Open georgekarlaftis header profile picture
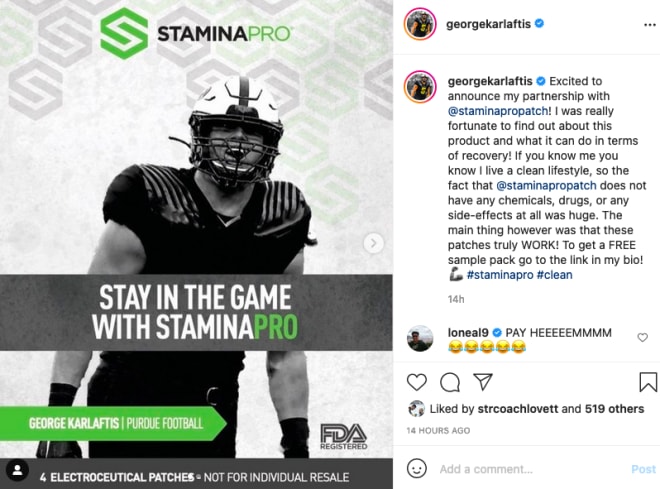The image size is (660, 489). (x=420, y=24)
